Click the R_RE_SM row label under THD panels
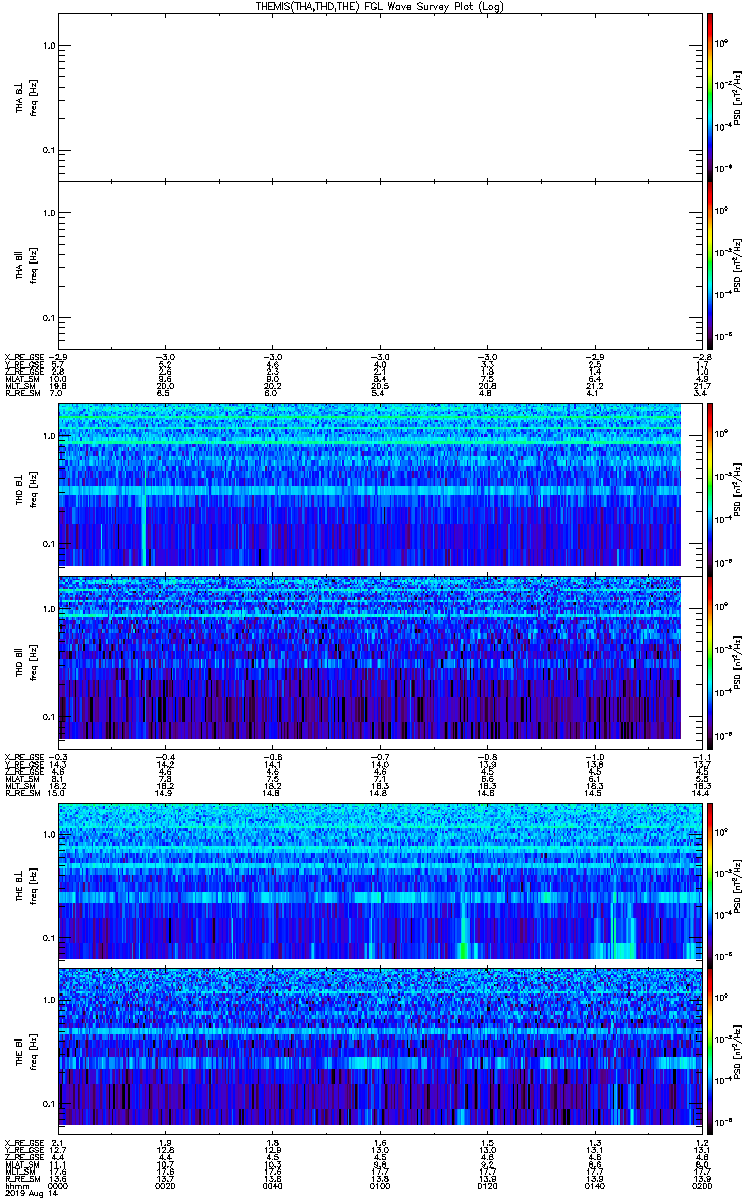Screen dimensions: 750x1200 (x=21, y=793)
